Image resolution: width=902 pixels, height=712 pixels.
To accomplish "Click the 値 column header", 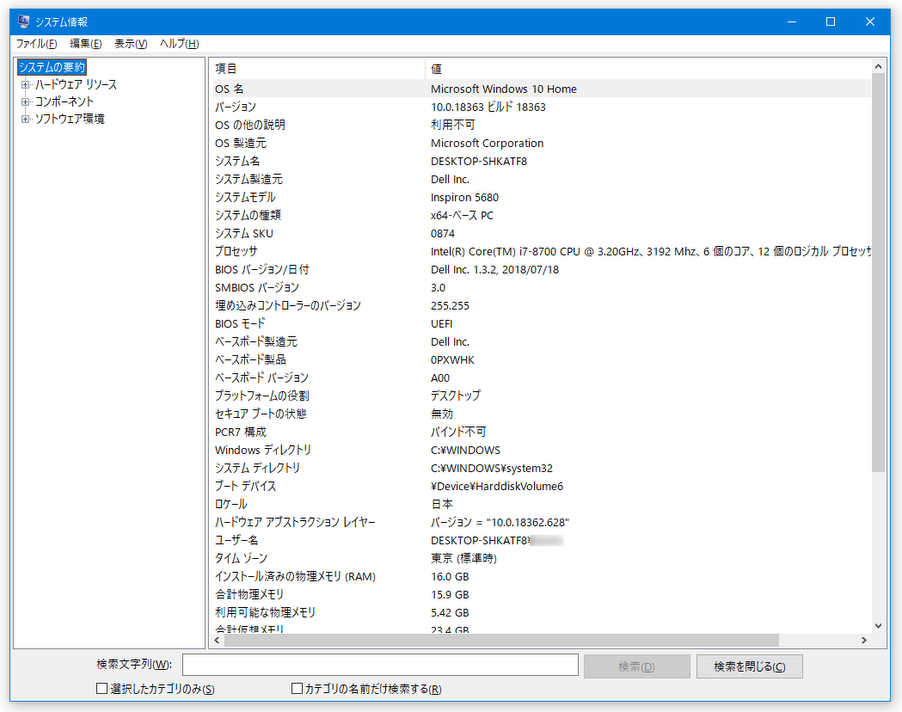I will (x=648, y=69).
